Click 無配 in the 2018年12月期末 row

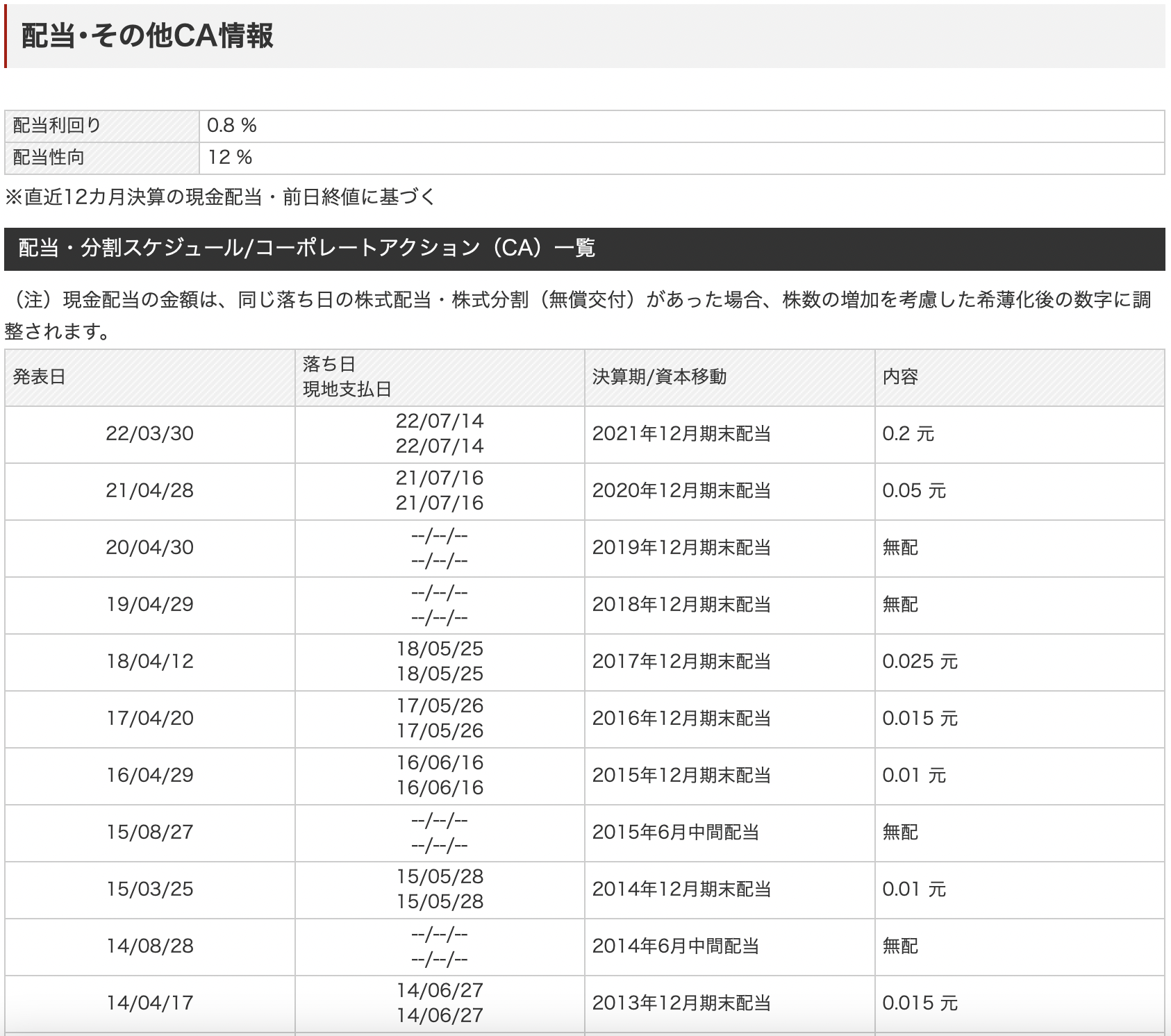point(900,605)
